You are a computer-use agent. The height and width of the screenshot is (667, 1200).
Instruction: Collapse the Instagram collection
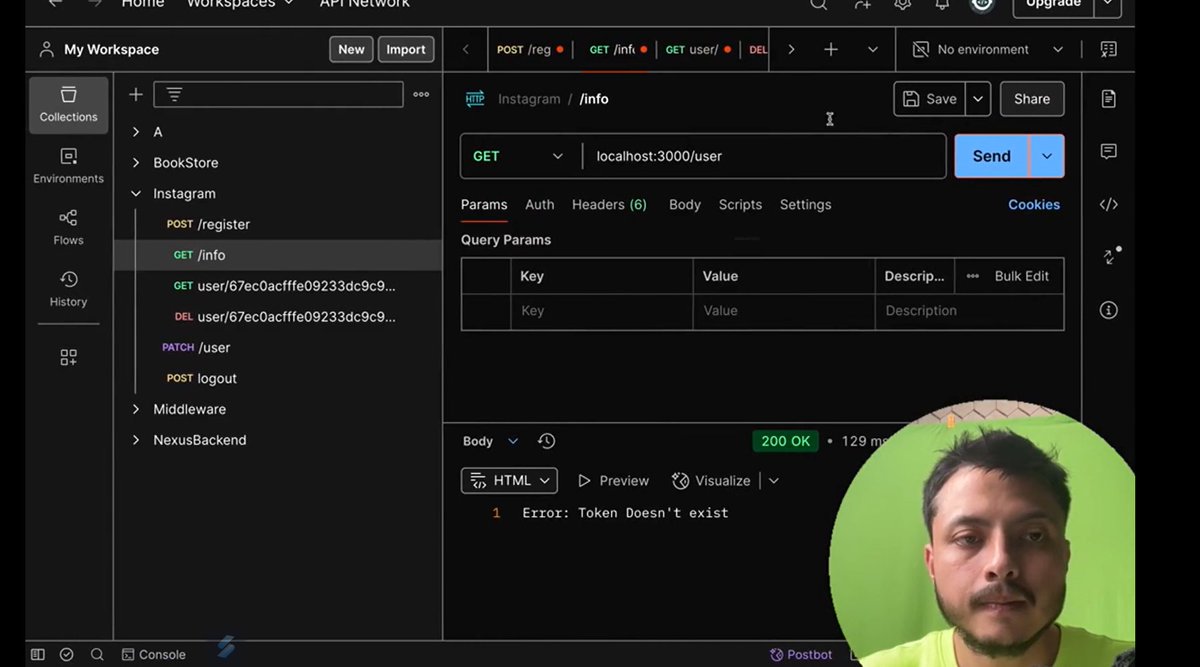(x=136, y=194)
